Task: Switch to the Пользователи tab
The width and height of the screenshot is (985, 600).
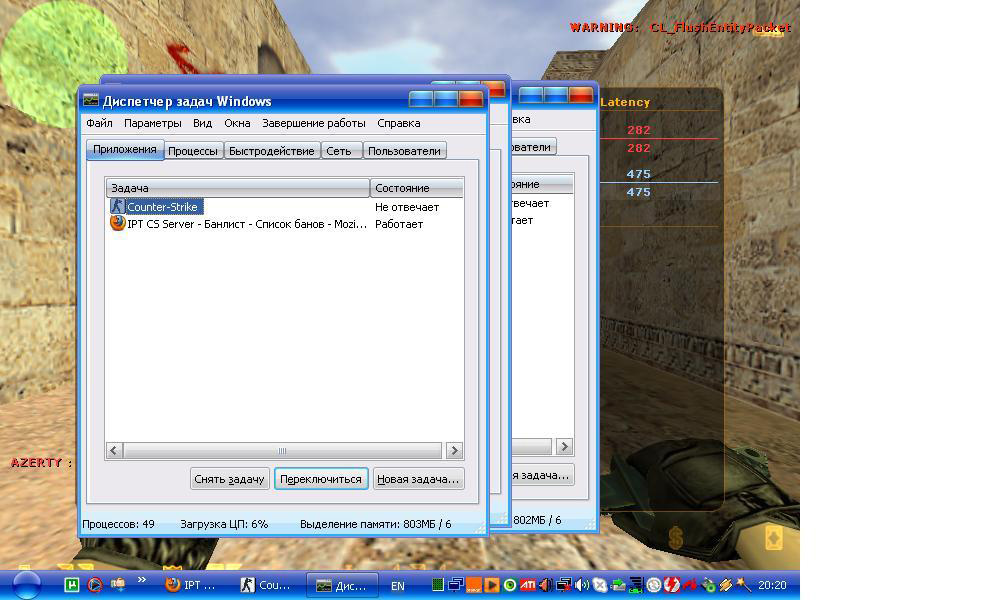Action: (405, 151)
